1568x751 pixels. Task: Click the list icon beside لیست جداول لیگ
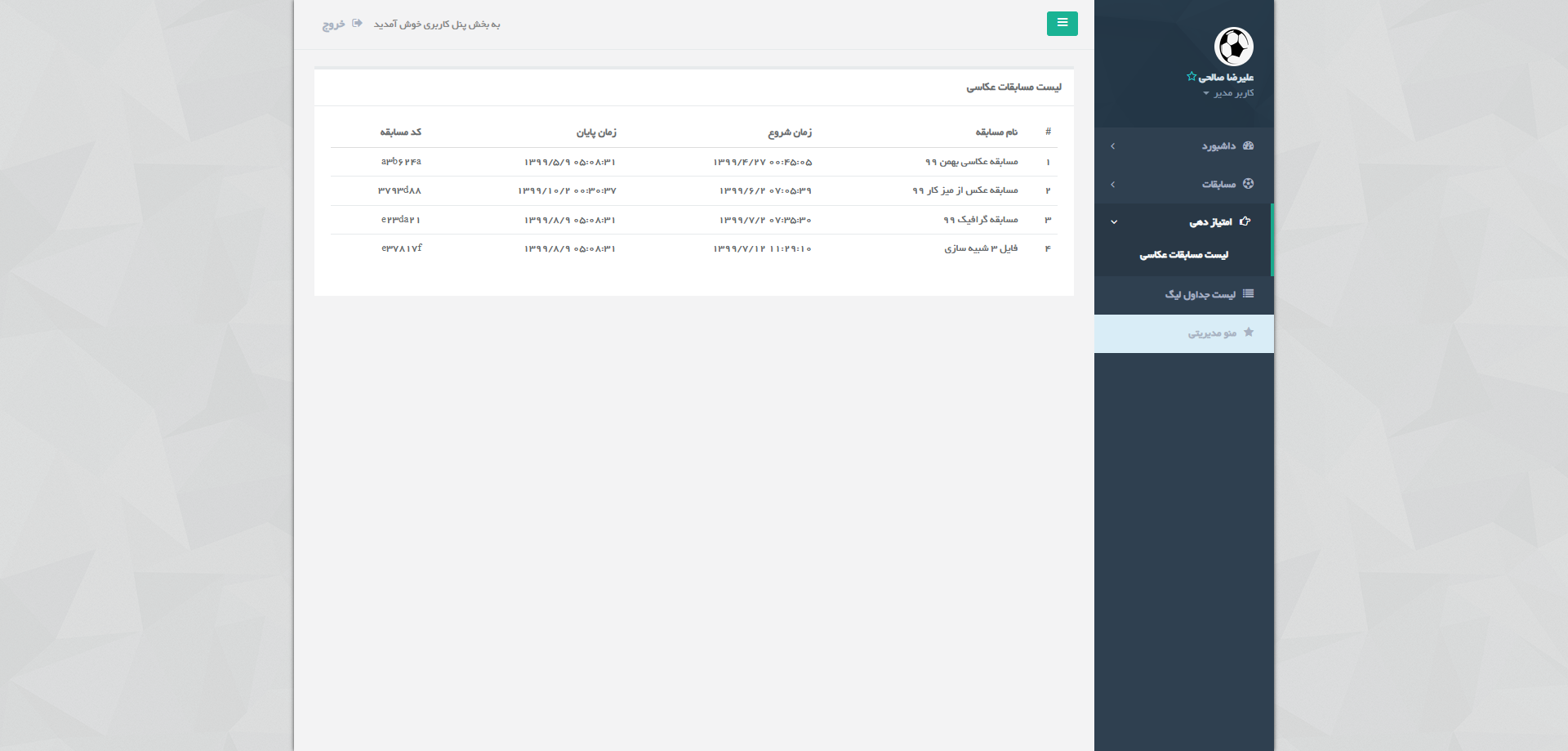(1248, 294)
